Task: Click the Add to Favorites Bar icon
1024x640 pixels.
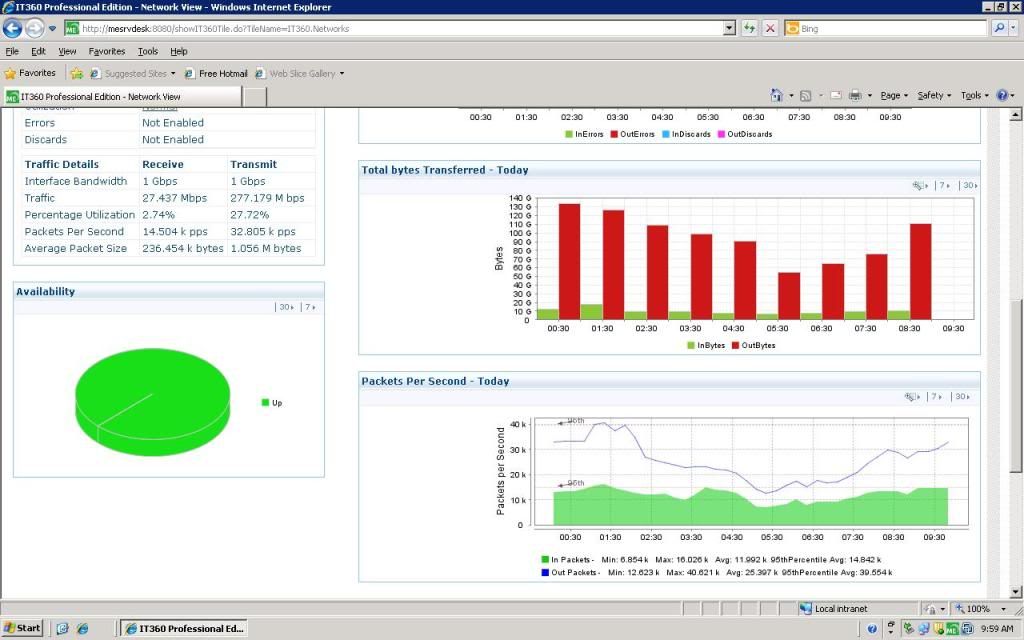Action: [x=76, y=73]
